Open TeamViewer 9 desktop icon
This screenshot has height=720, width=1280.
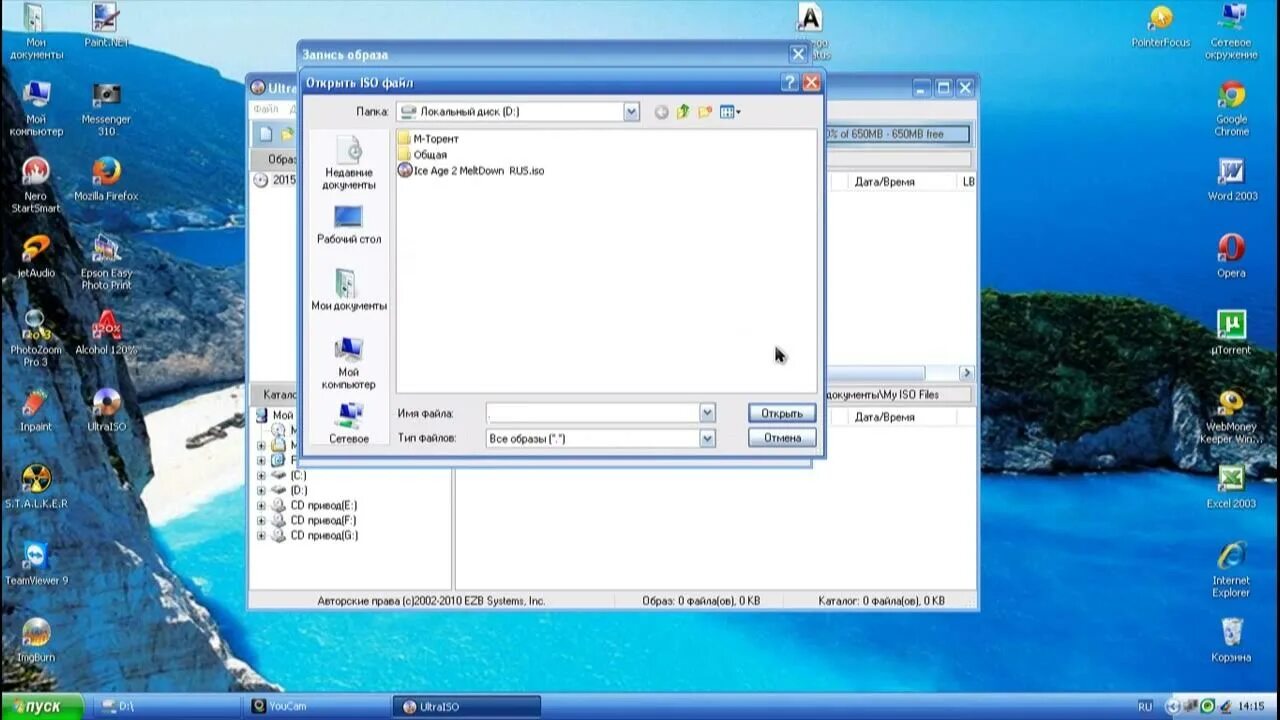click(x=36, y=565)
